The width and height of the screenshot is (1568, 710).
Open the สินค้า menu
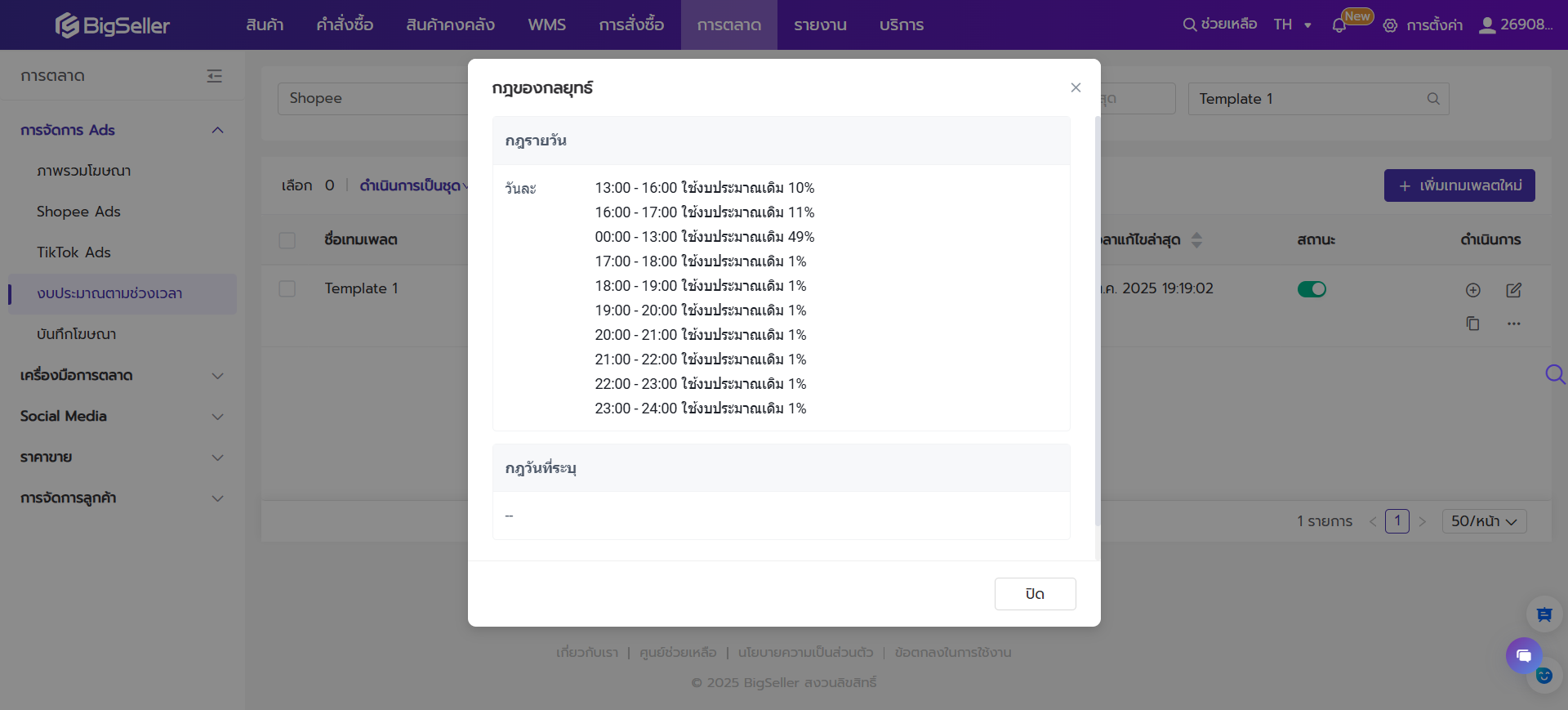tap(265, 25)
